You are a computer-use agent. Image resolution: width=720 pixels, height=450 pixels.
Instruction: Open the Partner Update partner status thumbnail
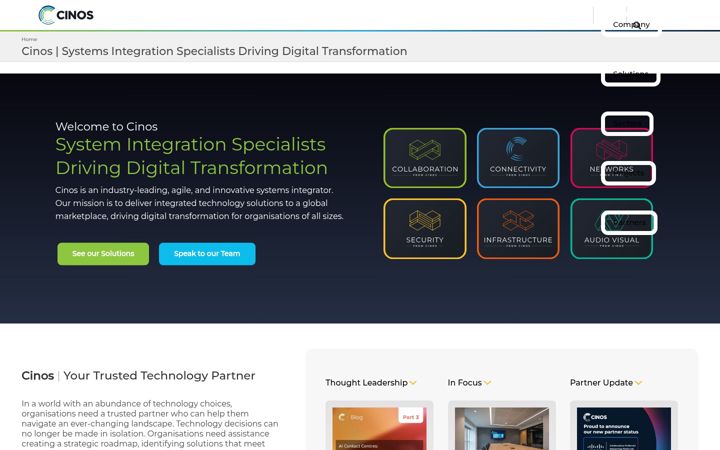[x=624, y=428]
